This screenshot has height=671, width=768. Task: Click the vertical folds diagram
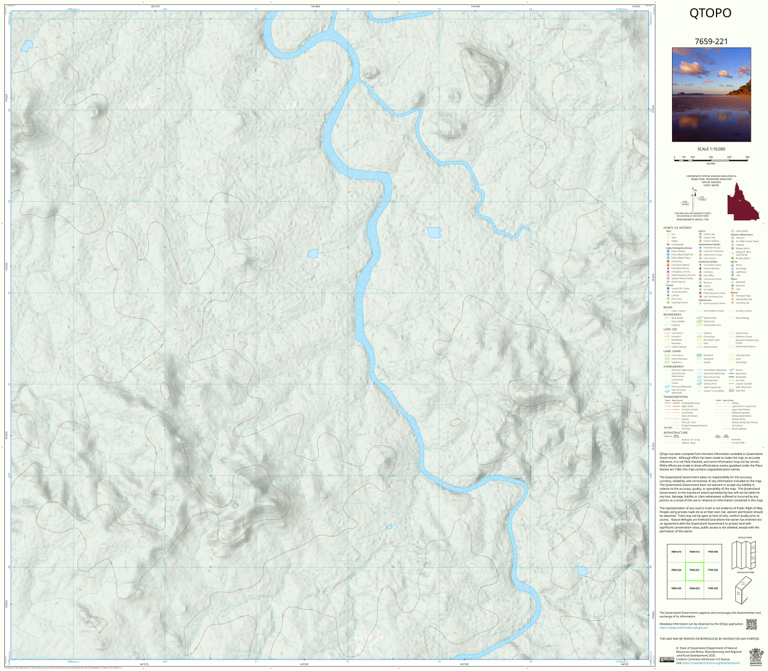point(744,555)
